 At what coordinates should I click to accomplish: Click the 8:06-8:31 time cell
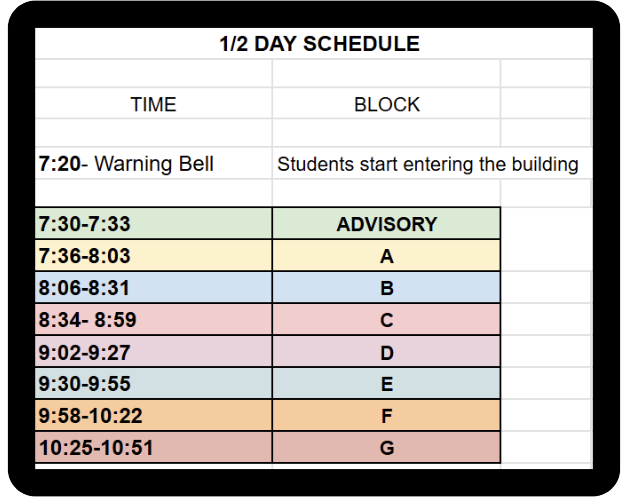coord(153,288)
